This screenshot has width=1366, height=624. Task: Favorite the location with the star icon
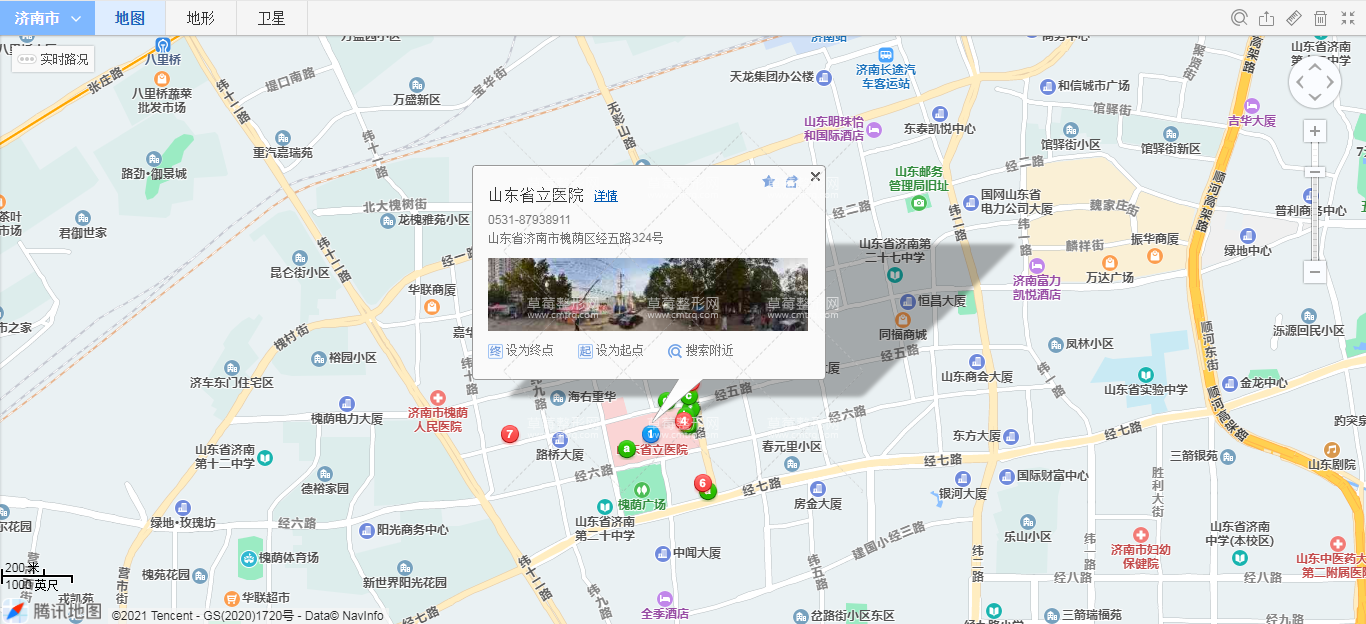pyautogui.click(x=768, y=181)
